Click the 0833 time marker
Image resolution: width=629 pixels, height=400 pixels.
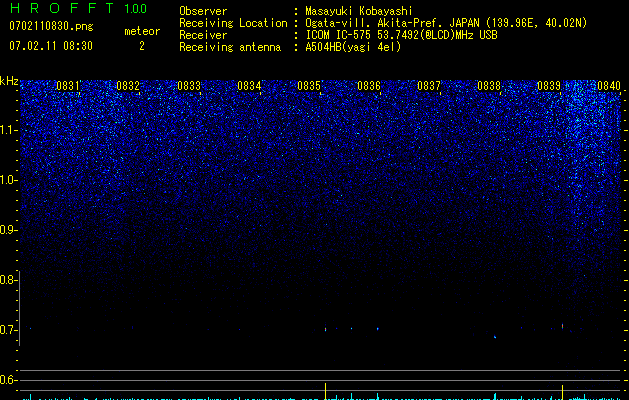[189, 85]
